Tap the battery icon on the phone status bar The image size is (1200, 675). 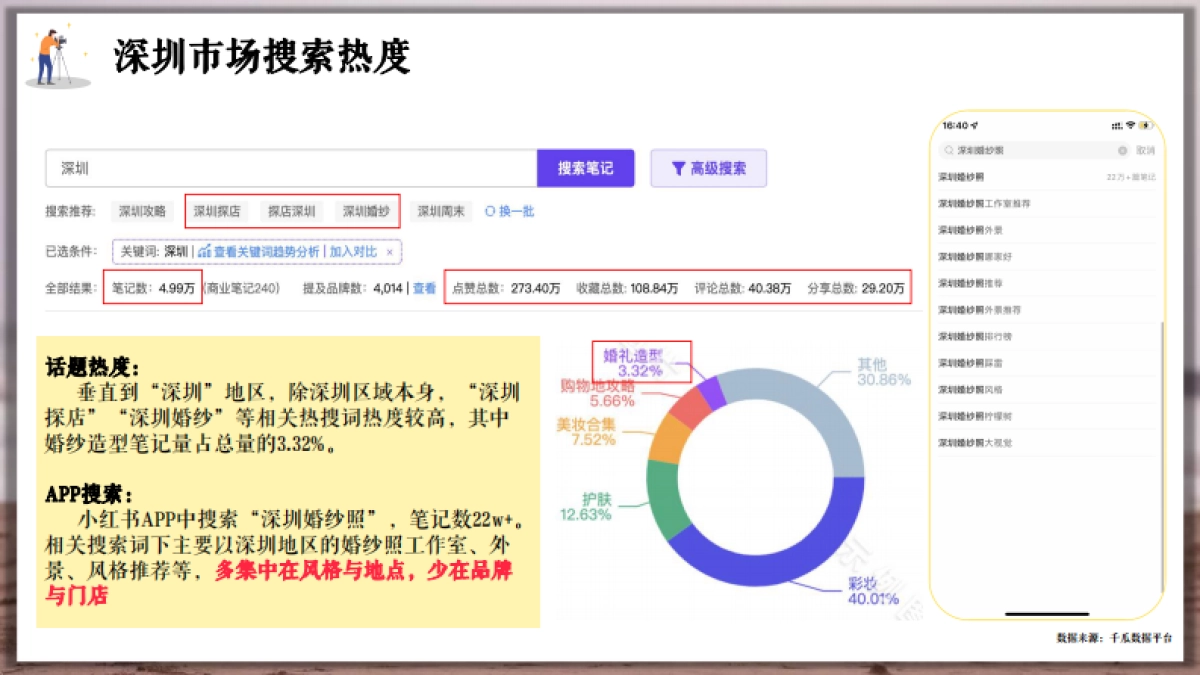[x=1145, y=125]
